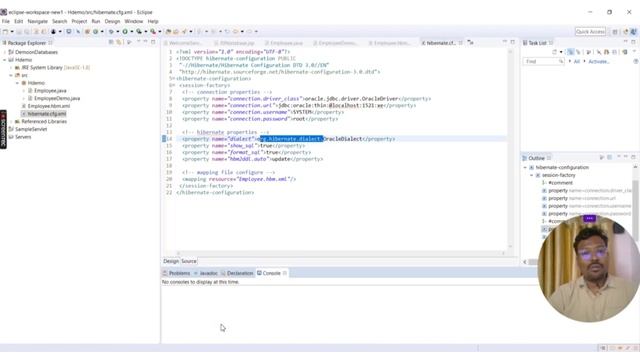Image resolution: width=640 pixels, height=360 pixels.
Task: Switch to the Source editor page tab
Action: coord(189,261)
